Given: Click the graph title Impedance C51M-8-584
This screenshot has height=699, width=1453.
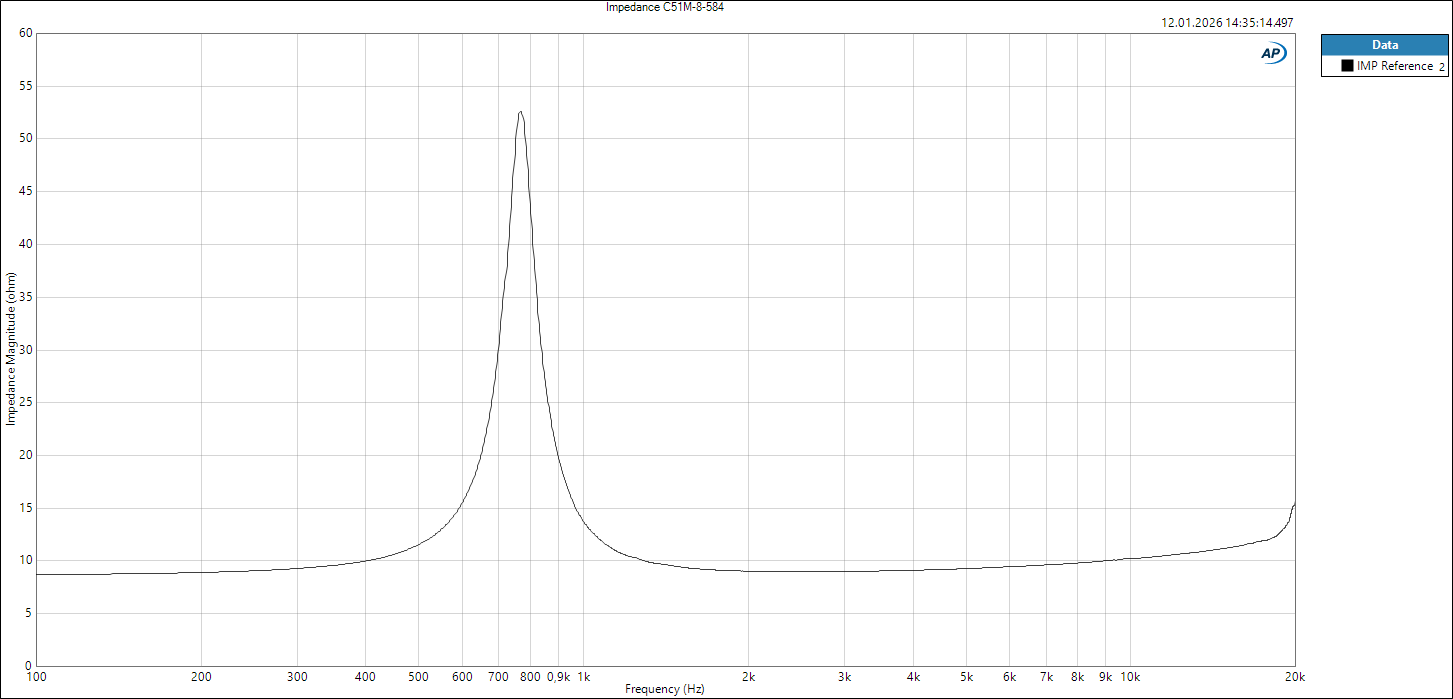Looking at the screenshot, I should pos(664,7).
